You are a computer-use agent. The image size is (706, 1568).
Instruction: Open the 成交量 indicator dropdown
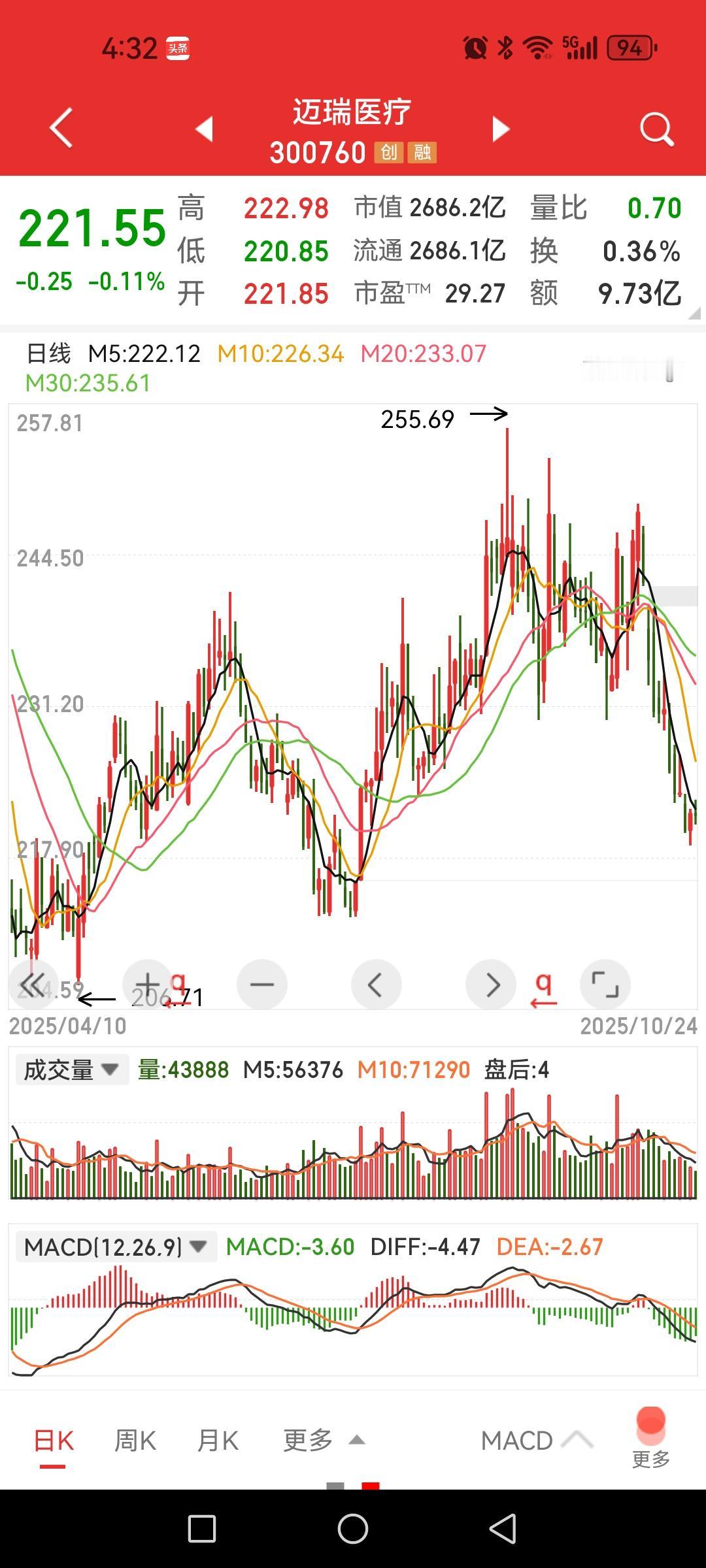[x=72, y=1070]
